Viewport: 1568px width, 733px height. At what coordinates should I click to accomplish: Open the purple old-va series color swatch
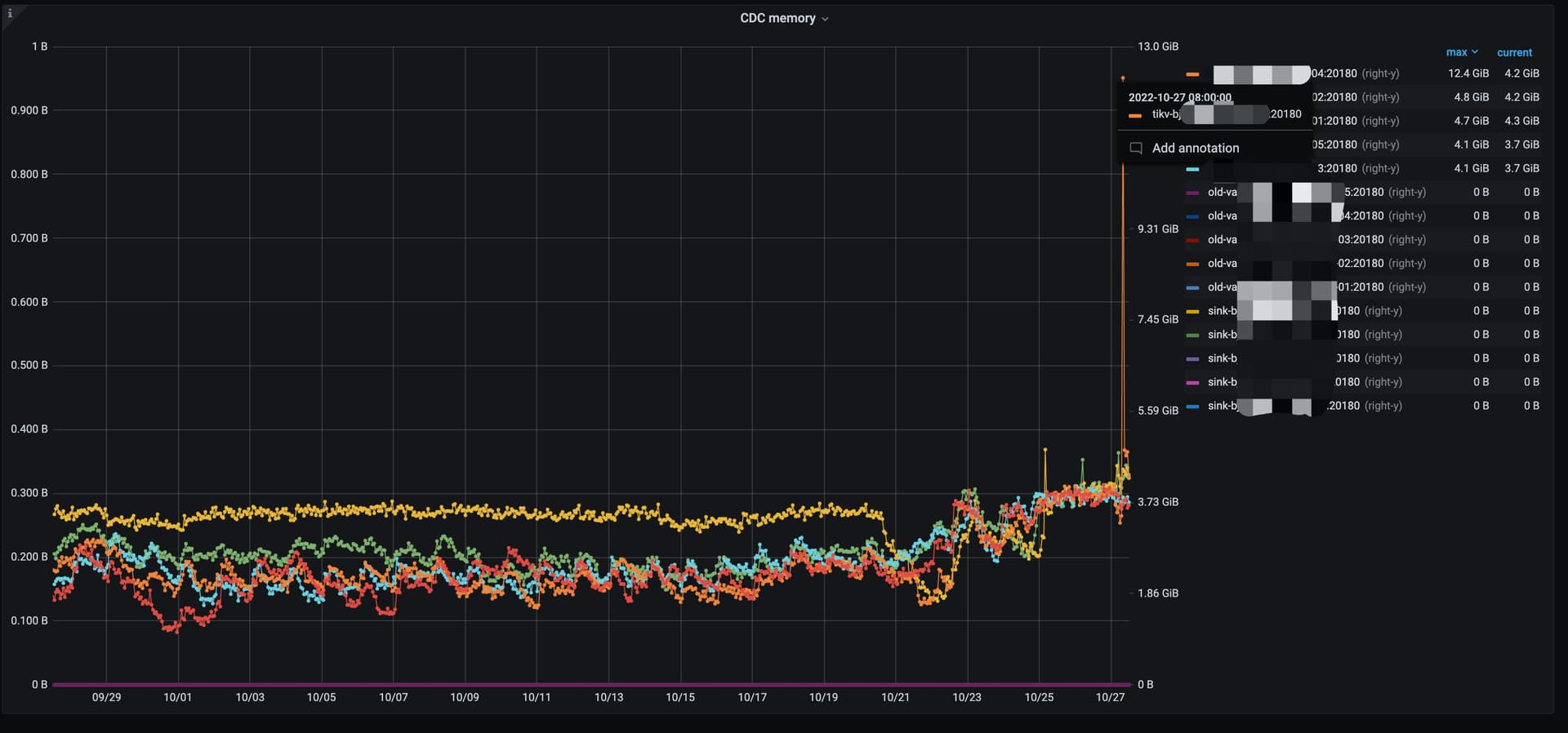pos(1192,193)
